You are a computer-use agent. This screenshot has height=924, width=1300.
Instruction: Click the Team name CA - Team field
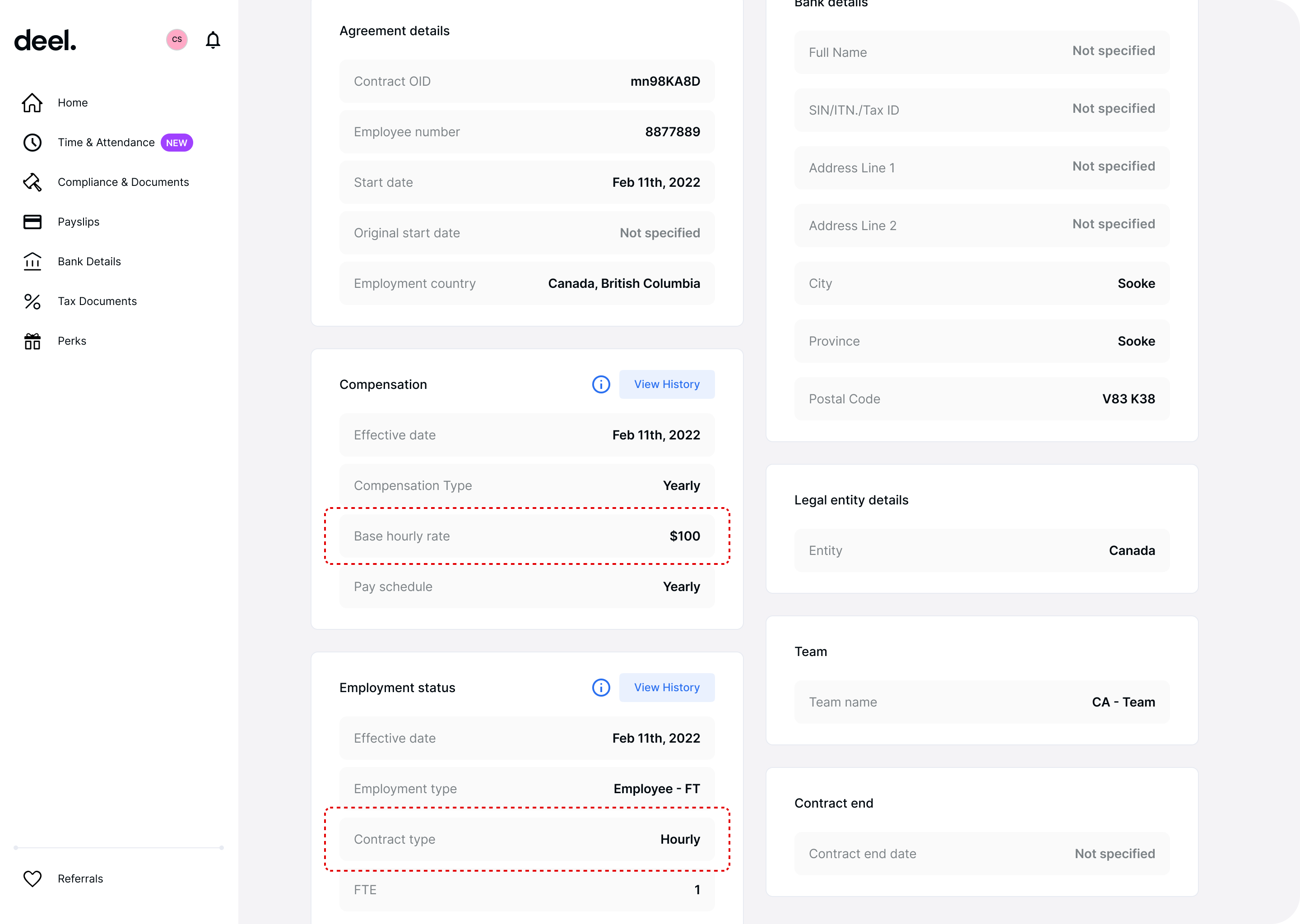[981, 702]
